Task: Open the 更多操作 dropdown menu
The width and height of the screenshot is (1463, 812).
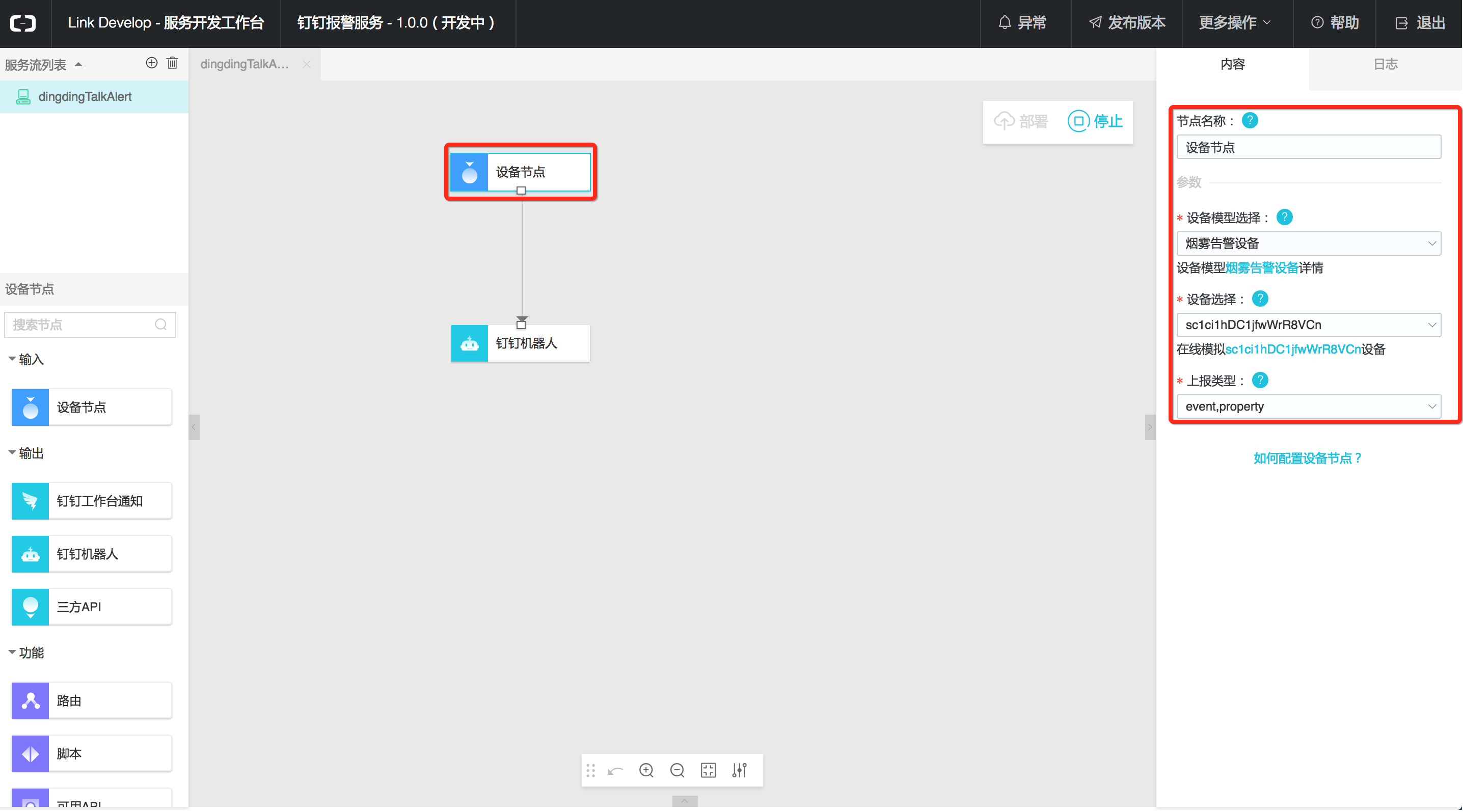Action: tap(1235, 23)
